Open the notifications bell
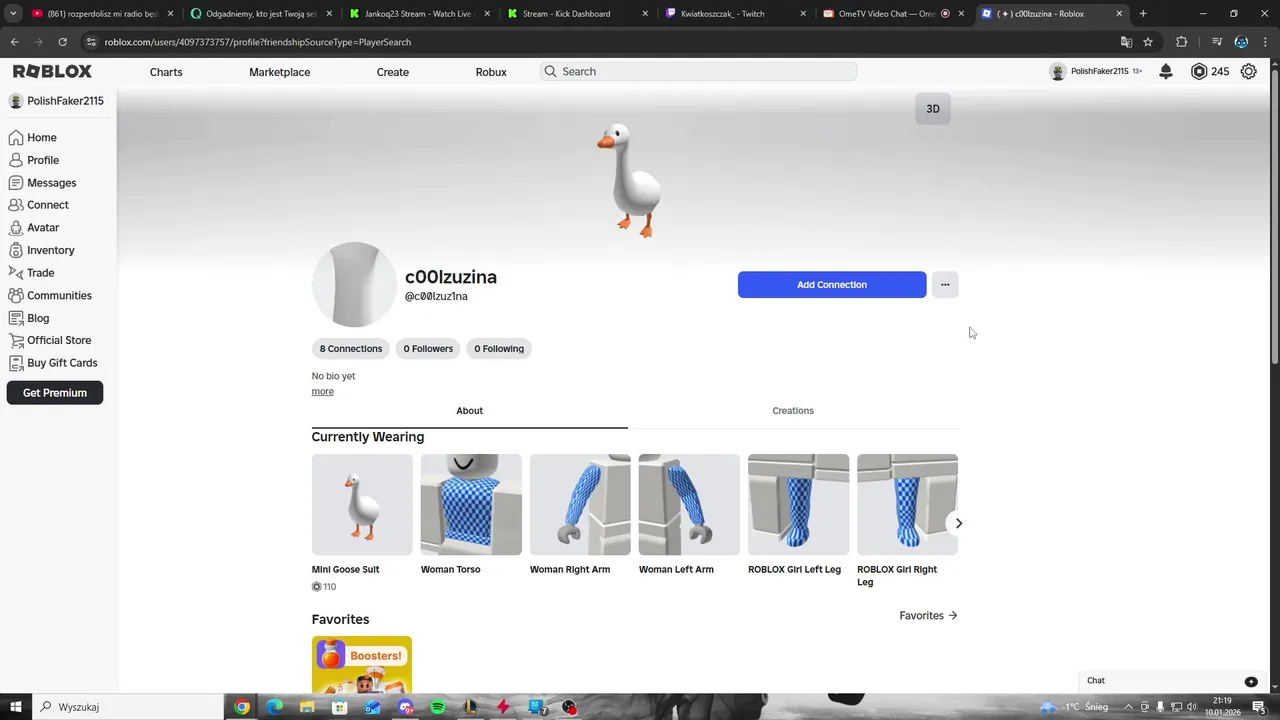The height and width of the screenshot is (720, 1280). (x=1166, y=72)
